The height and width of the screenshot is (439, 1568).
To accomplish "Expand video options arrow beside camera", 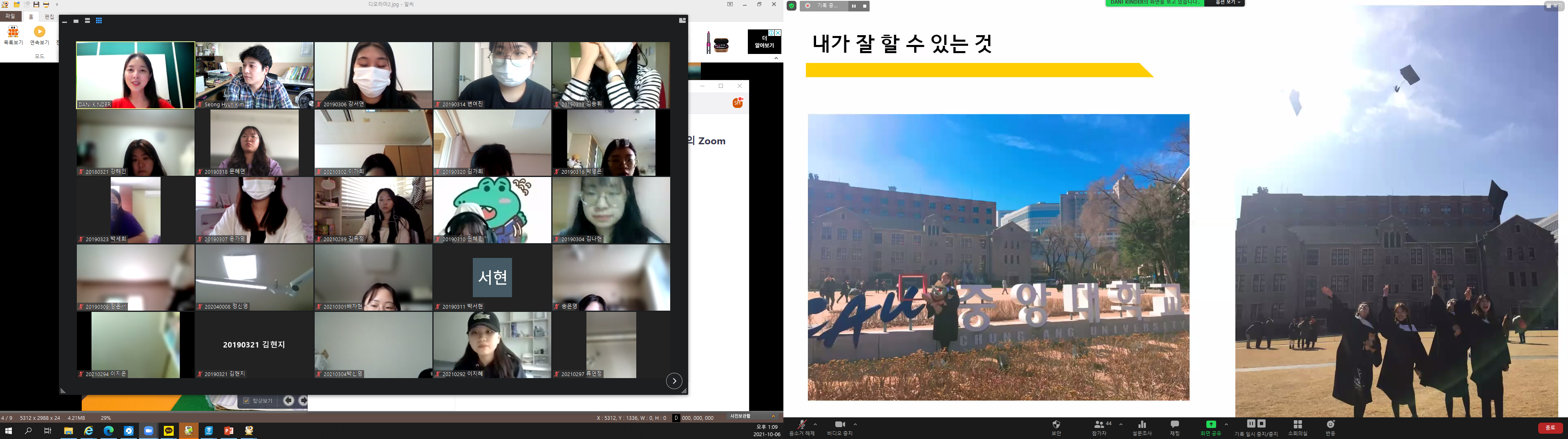I will (x=855, y=424).
